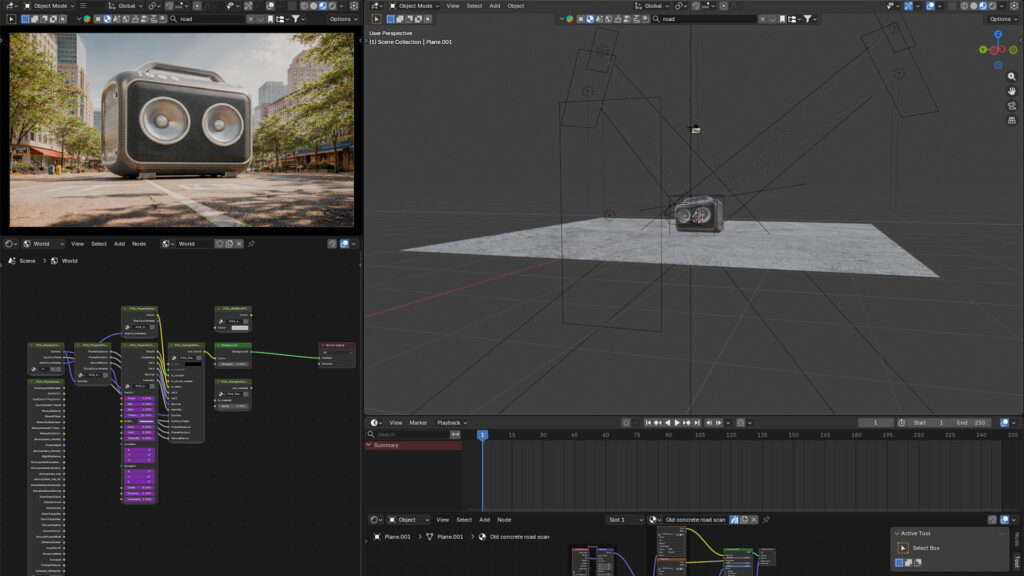Enable auto keyframing in the timeline
The height and width of the screenshot is (576, 1024).
click(x=626, y=421)
